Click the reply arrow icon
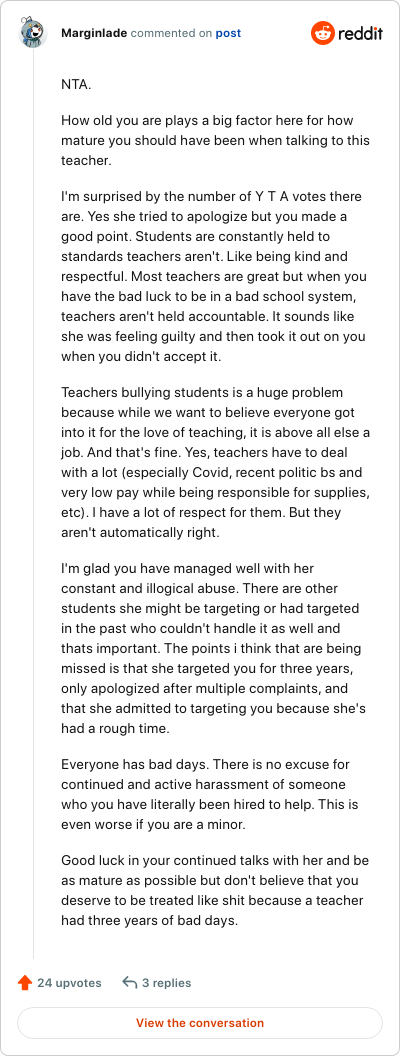The width and height of the screenshot is (400, 1056). click(130, 983)
